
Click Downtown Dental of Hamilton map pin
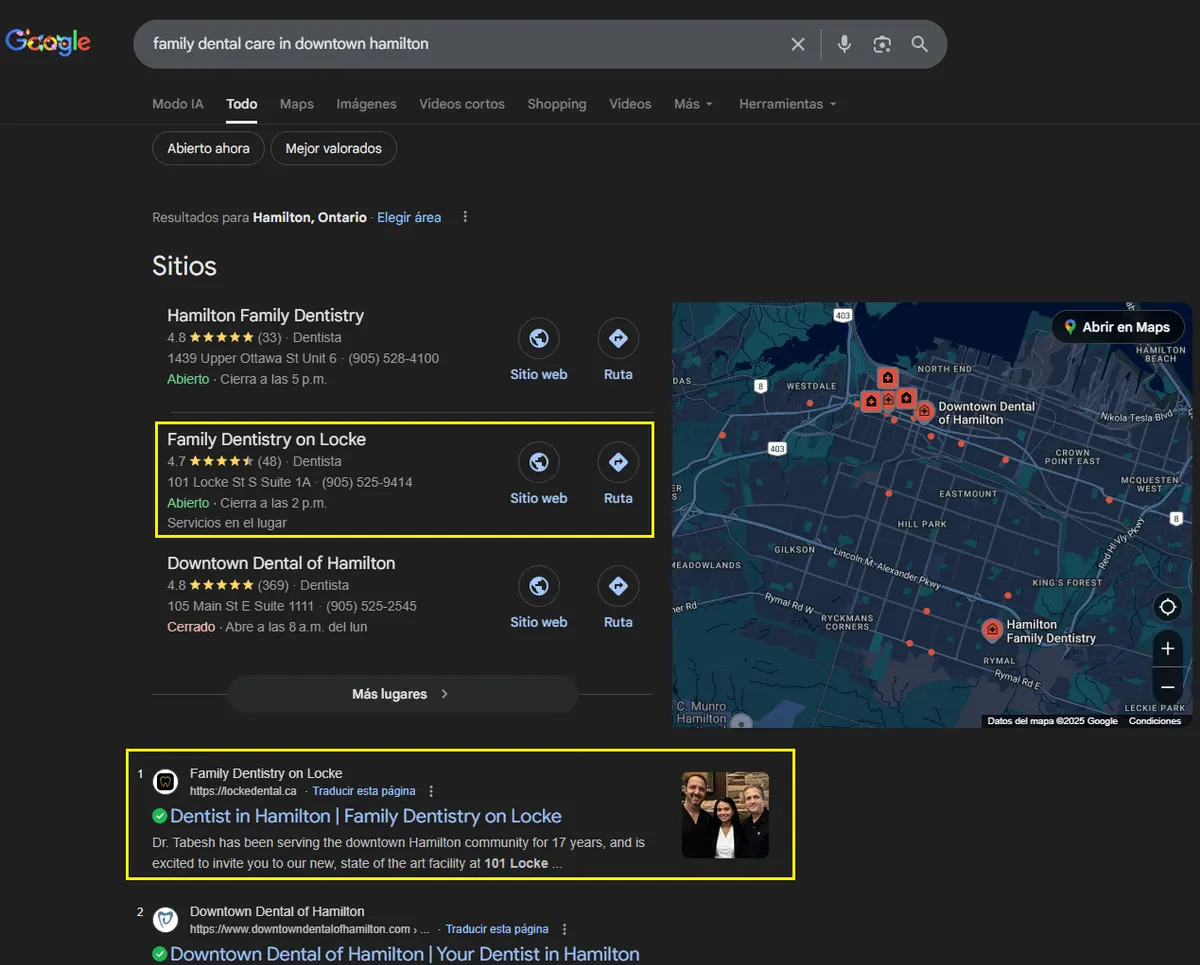click(x=924, y=411)
